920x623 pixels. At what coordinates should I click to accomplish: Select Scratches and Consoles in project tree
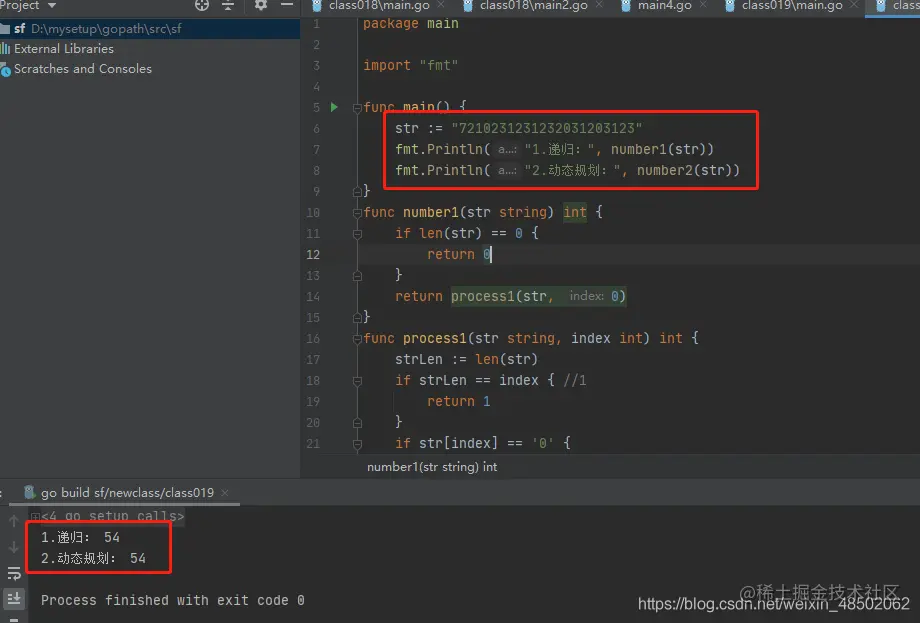click(83, 69)
